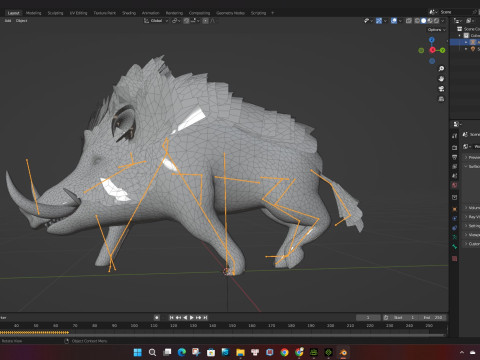
Task: Click the current frame number field
Action: (x=368, y=317)
